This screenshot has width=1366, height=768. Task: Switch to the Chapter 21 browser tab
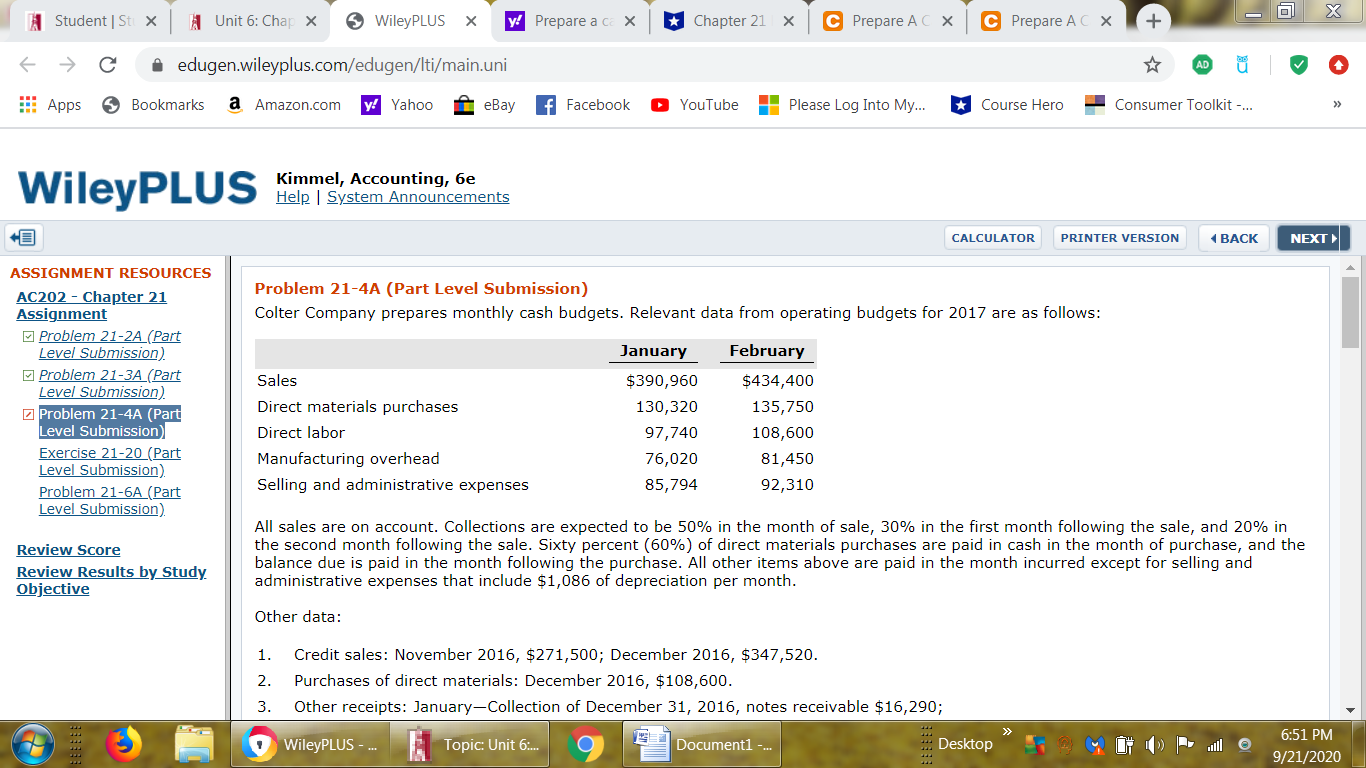[x=730, y=19]
